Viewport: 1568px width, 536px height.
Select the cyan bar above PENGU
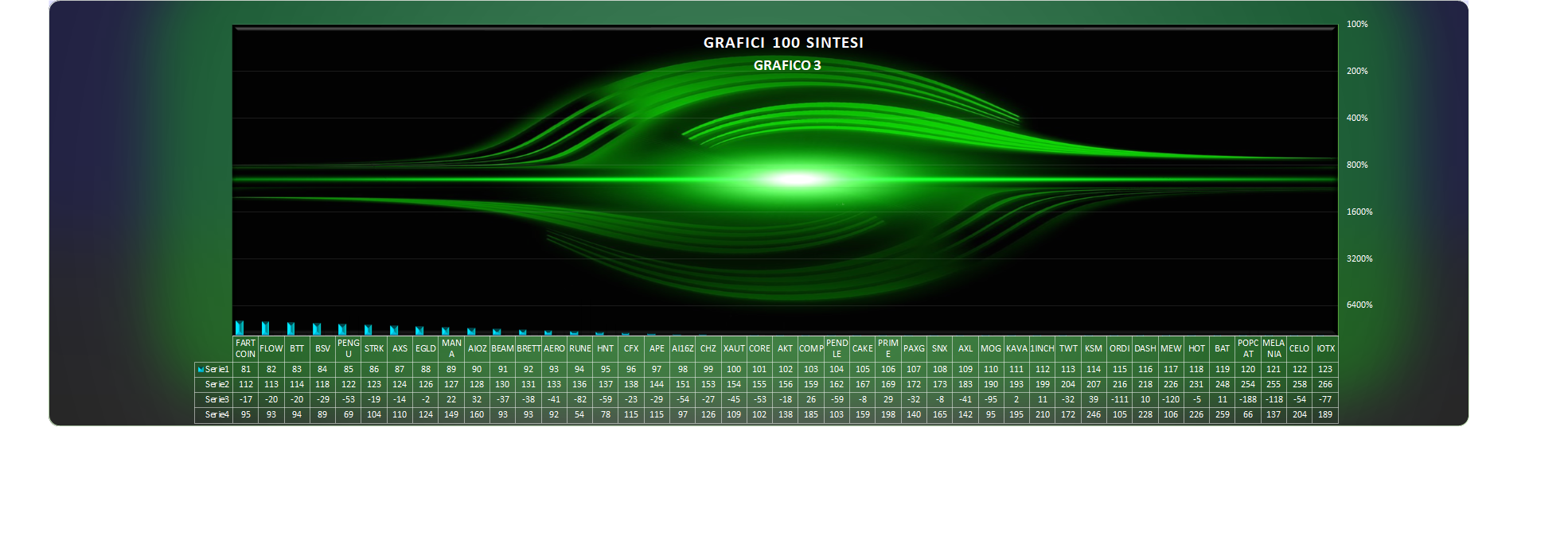342,329
